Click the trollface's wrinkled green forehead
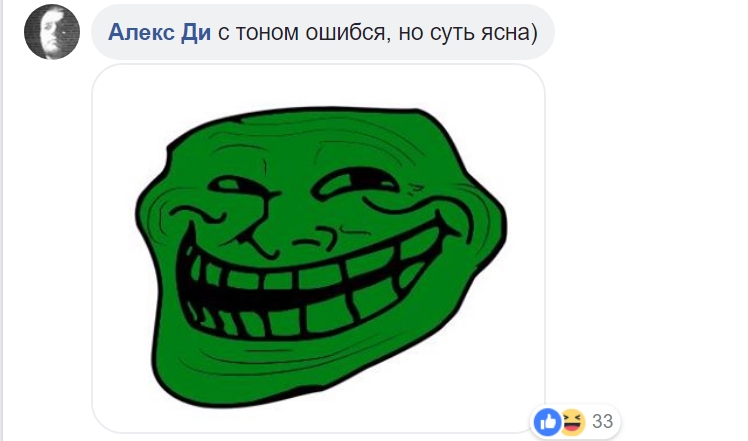Screen dimensions: 748x441 pyautogui.click(x=315, y=141)
